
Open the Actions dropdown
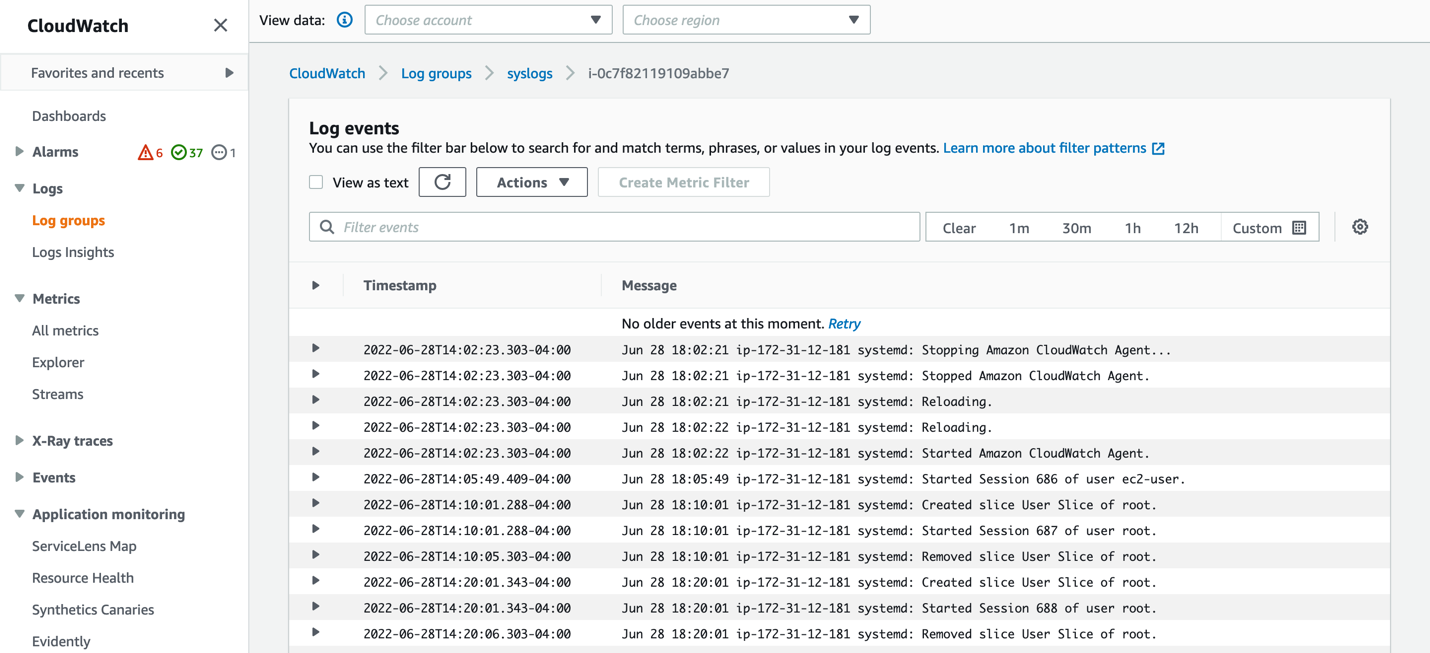[531, 182]
